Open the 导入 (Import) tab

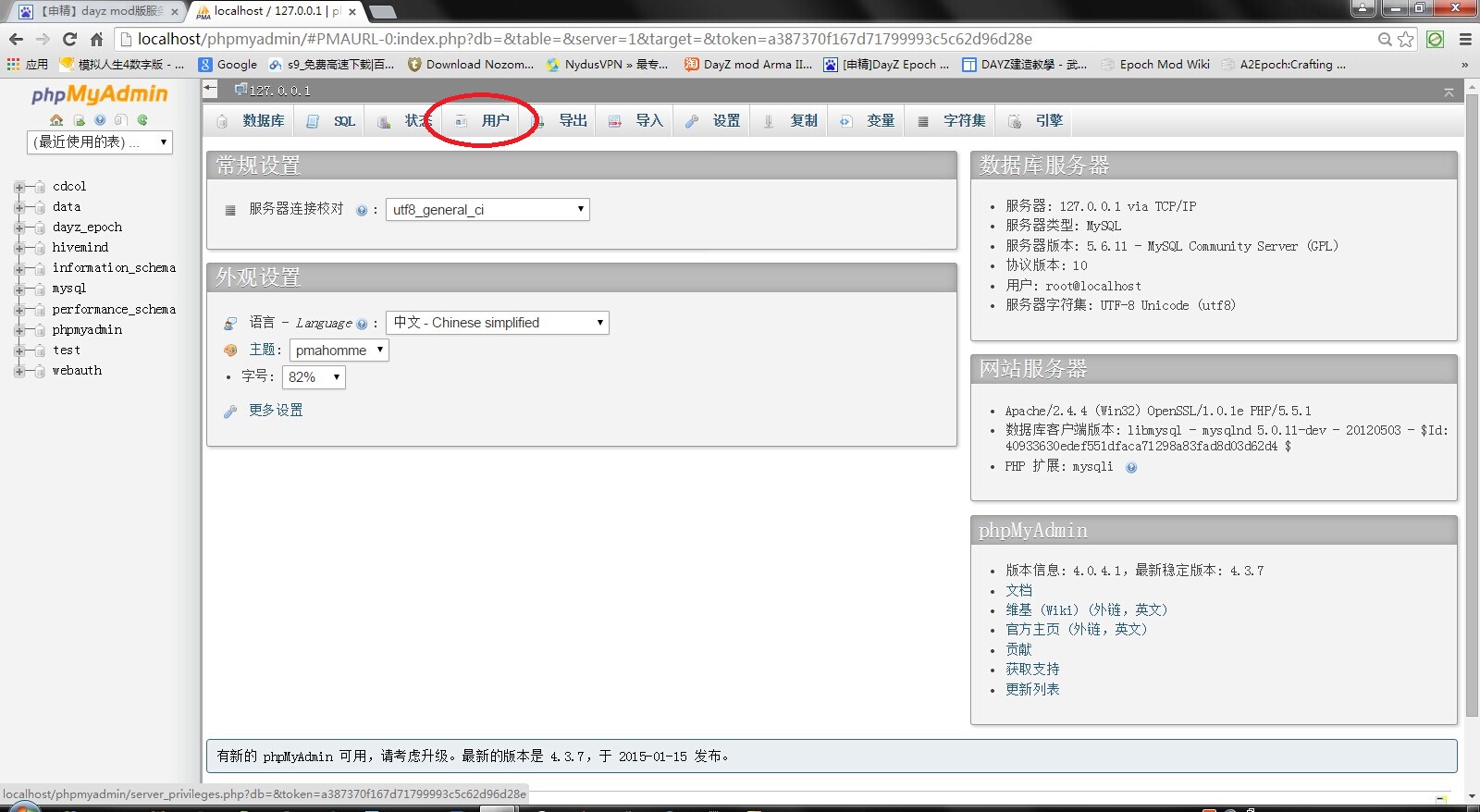tap(636, 121)
